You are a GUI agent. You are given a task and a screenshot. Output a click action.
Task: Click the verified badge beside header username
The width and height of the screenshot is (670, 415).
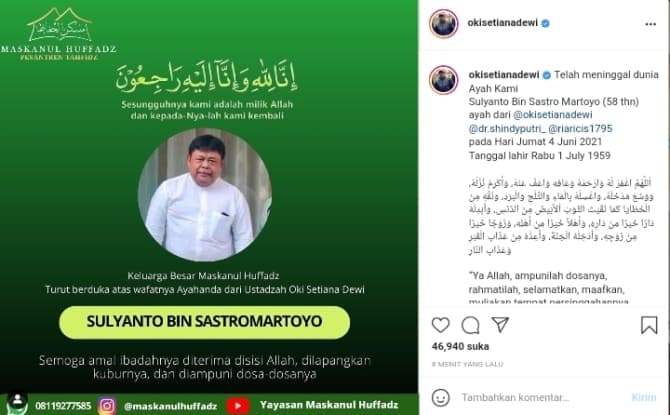[545, 24]
